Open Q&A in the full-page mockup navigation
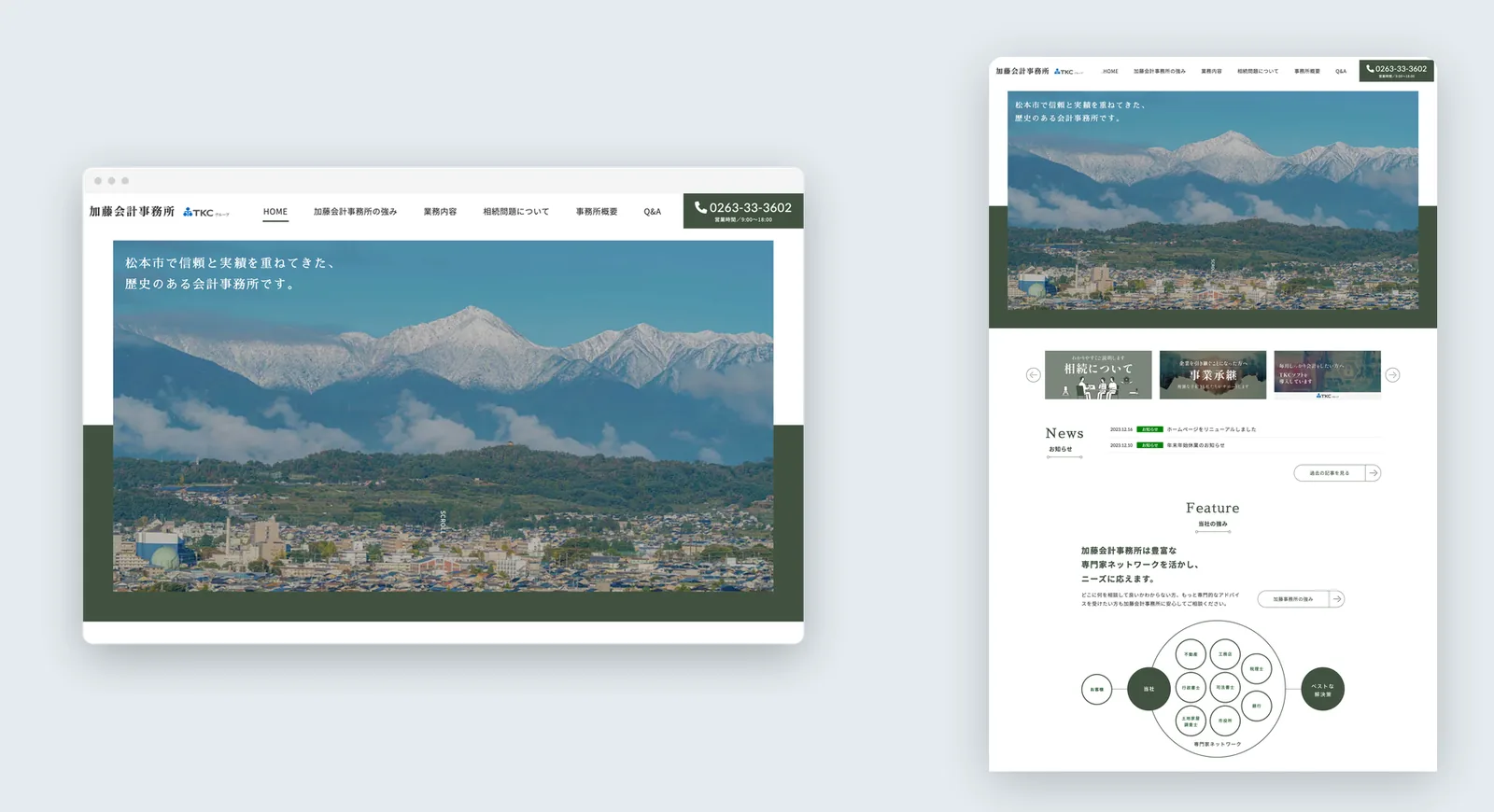 click(1341, 71)
